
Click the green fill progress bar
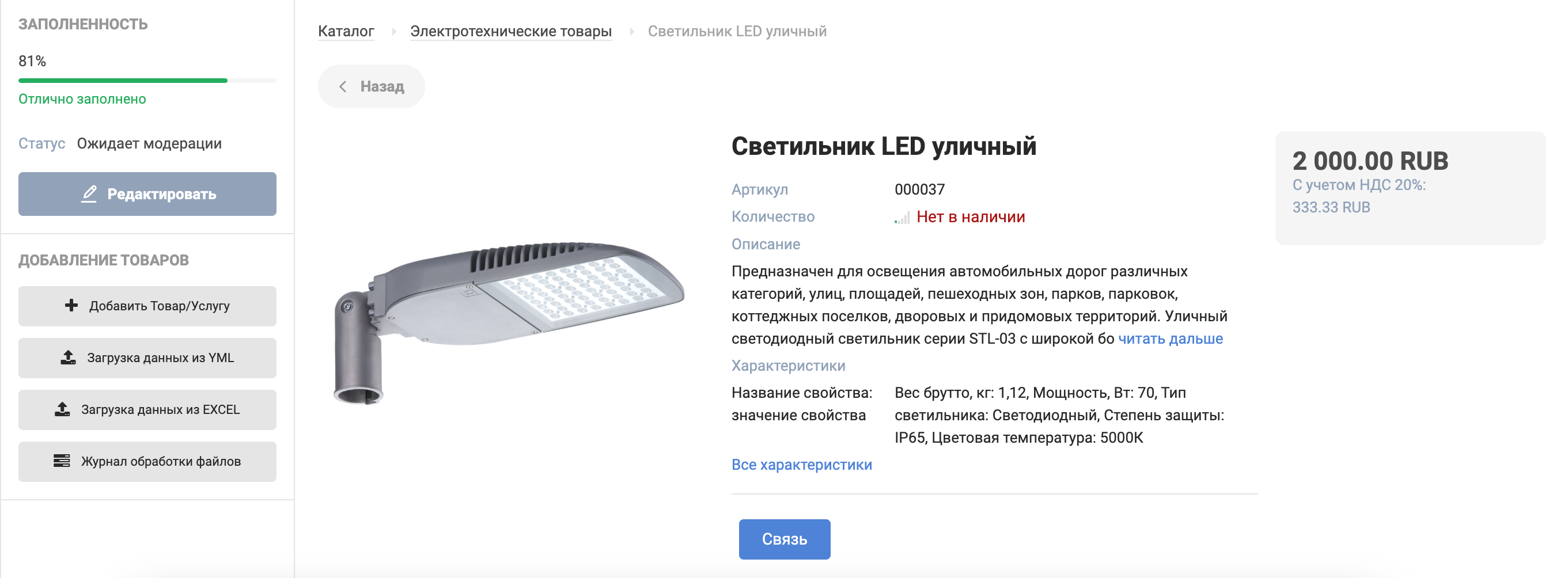tap(123, 81)
